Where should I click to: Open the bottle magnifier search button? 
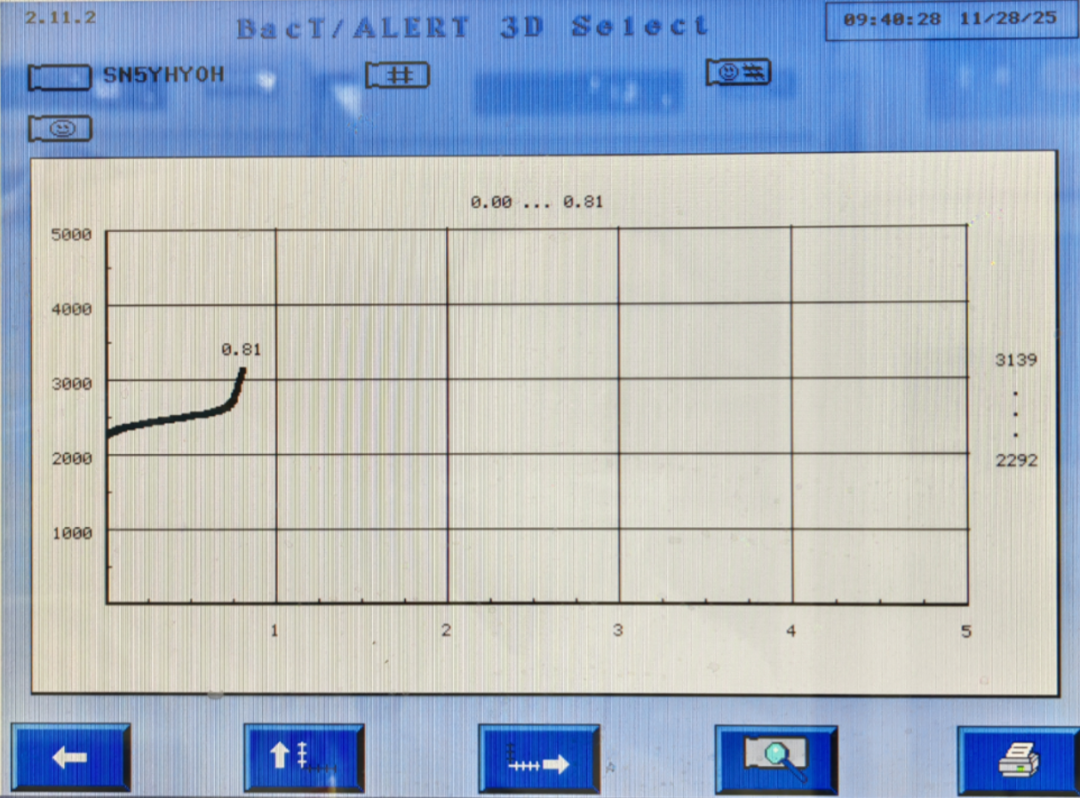[776, 760]
